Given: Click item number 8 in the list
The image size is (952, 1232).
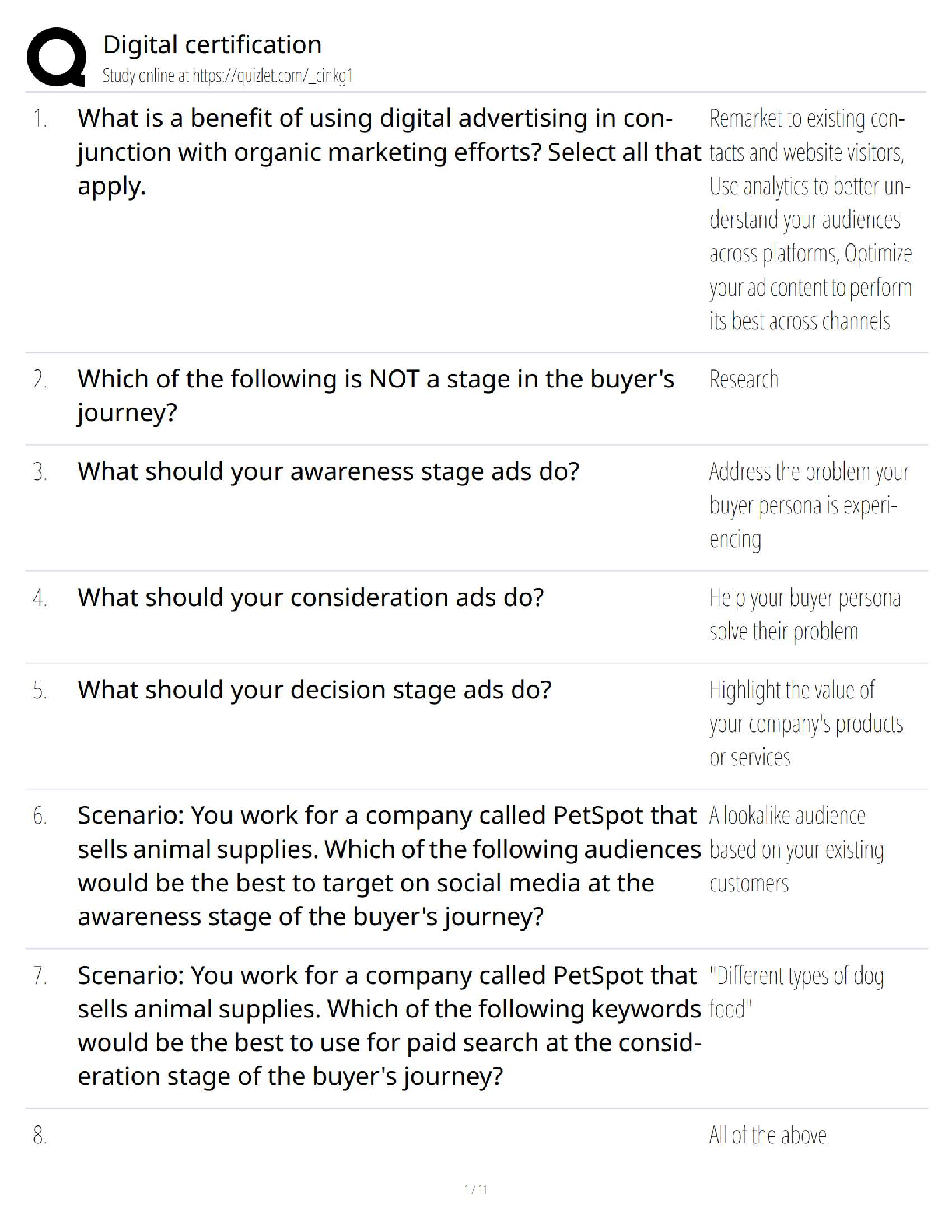Looking at the screenshot, I should [x=40, y=1136].
